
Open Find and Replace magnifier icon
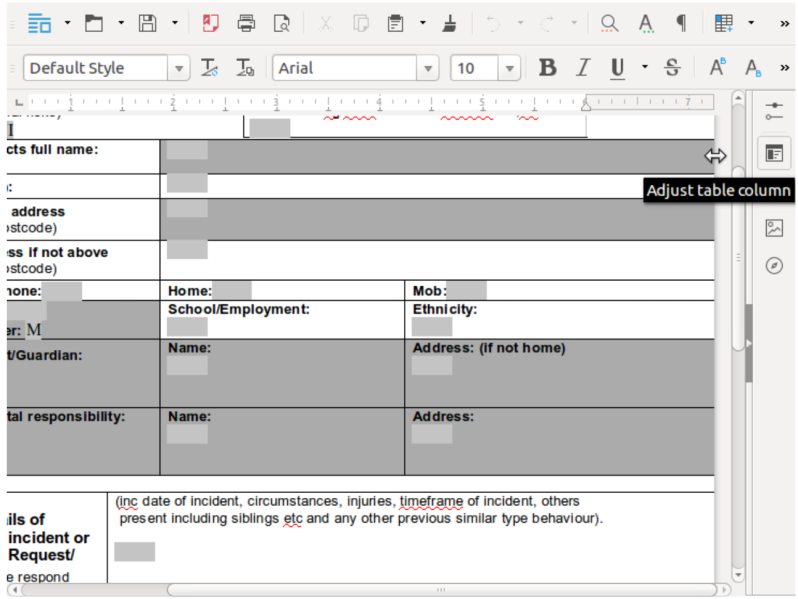tap(609, 23)
